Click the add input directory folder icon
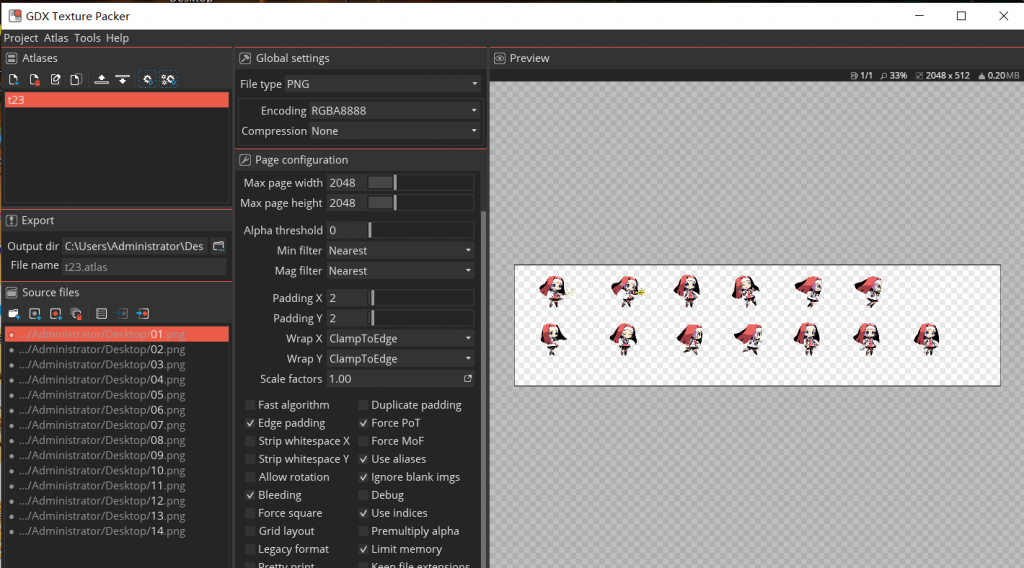1024x568 pixels. (13, 313)
